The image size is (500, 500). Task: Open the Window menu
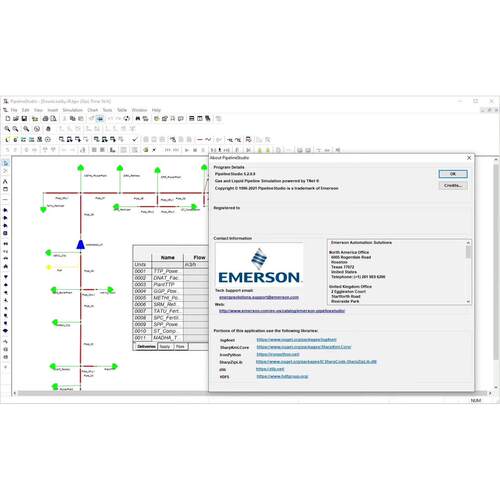[x=139, y=110]
